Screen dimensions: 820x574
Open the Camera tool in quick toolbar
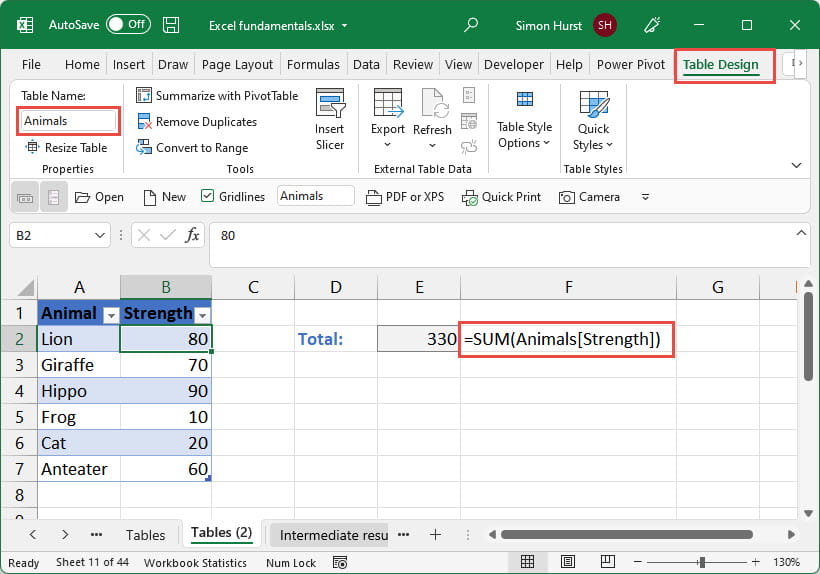(x=568, y=197)
